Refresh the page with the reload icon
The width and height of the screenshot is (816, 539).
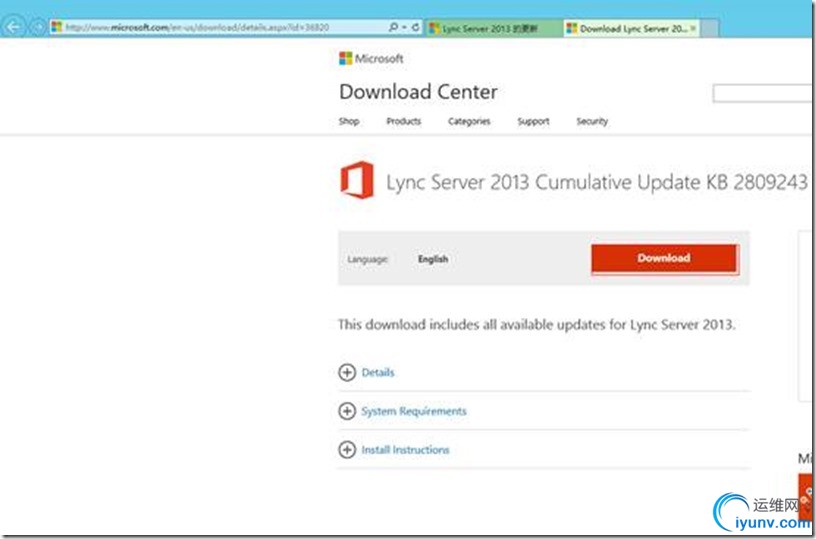click(415, 27)
